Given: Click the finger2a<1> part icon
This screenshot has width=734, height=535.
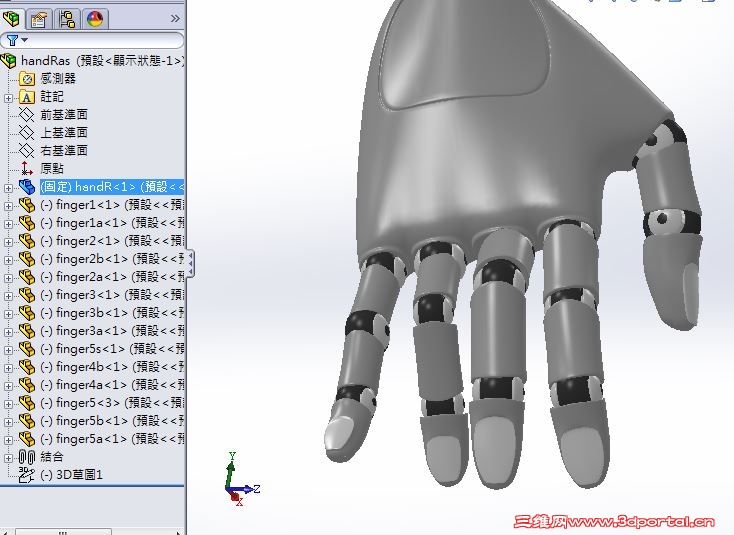Looking at the screenshot, I should click(x=27, y=277).
